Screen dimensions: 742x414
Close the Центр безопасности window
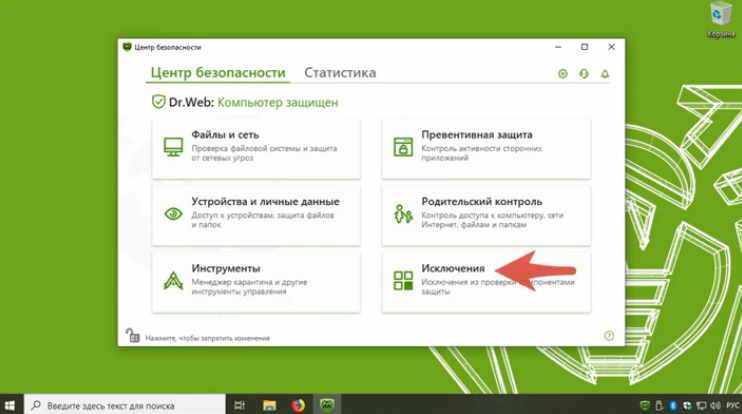point(611,47)
